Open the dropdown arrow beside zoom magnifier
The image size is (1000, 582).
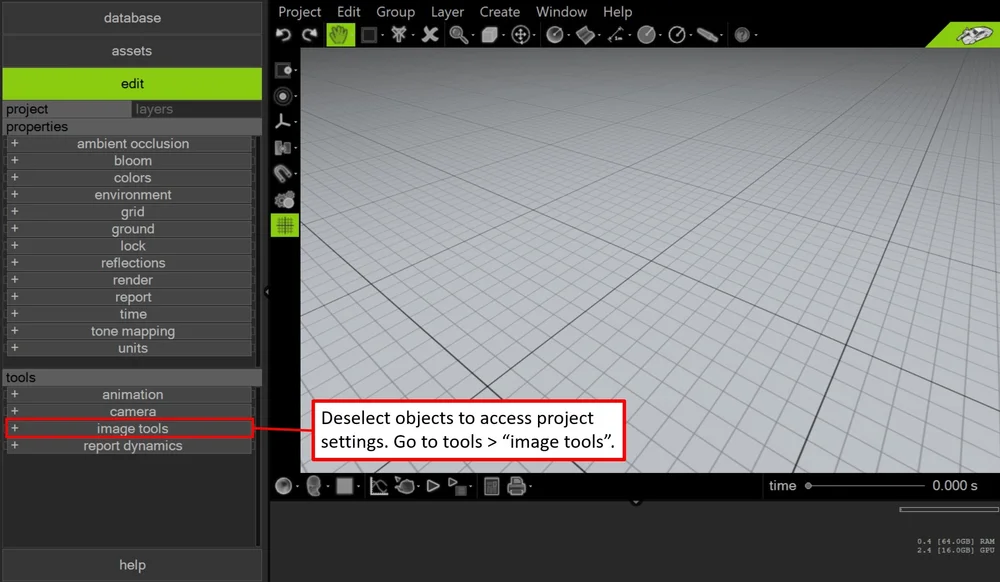(473, 35)
